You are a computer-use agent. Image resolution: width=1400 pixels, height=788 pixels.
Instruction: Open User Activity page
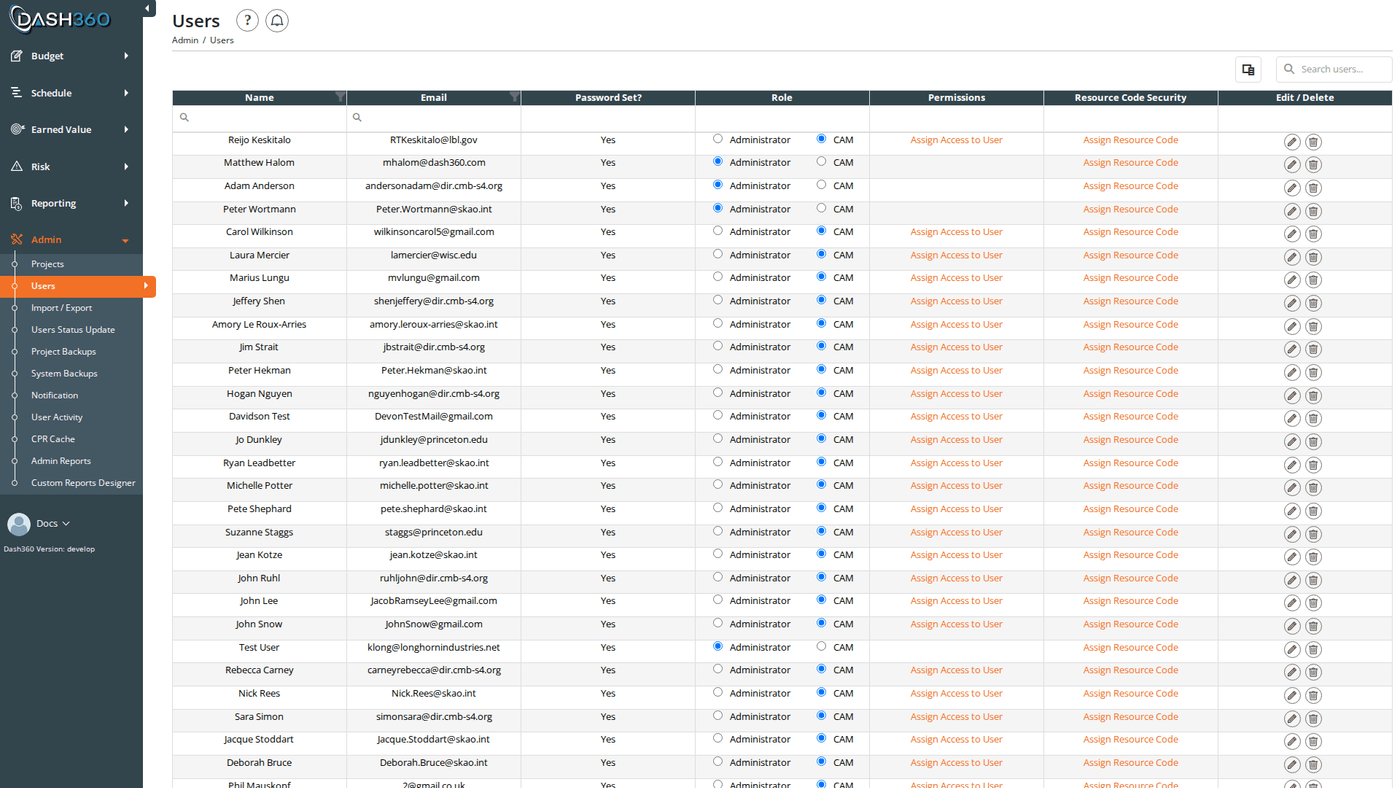(x=57, y=417)
